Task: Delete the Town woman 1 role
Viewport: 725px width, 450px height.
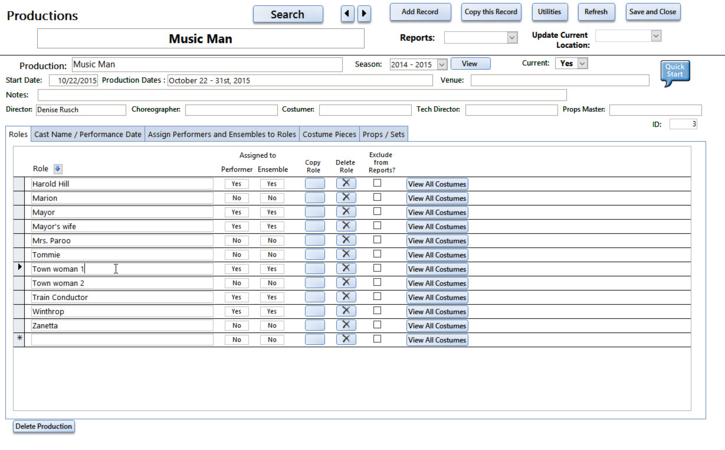Action: click(x=346, y=269)
